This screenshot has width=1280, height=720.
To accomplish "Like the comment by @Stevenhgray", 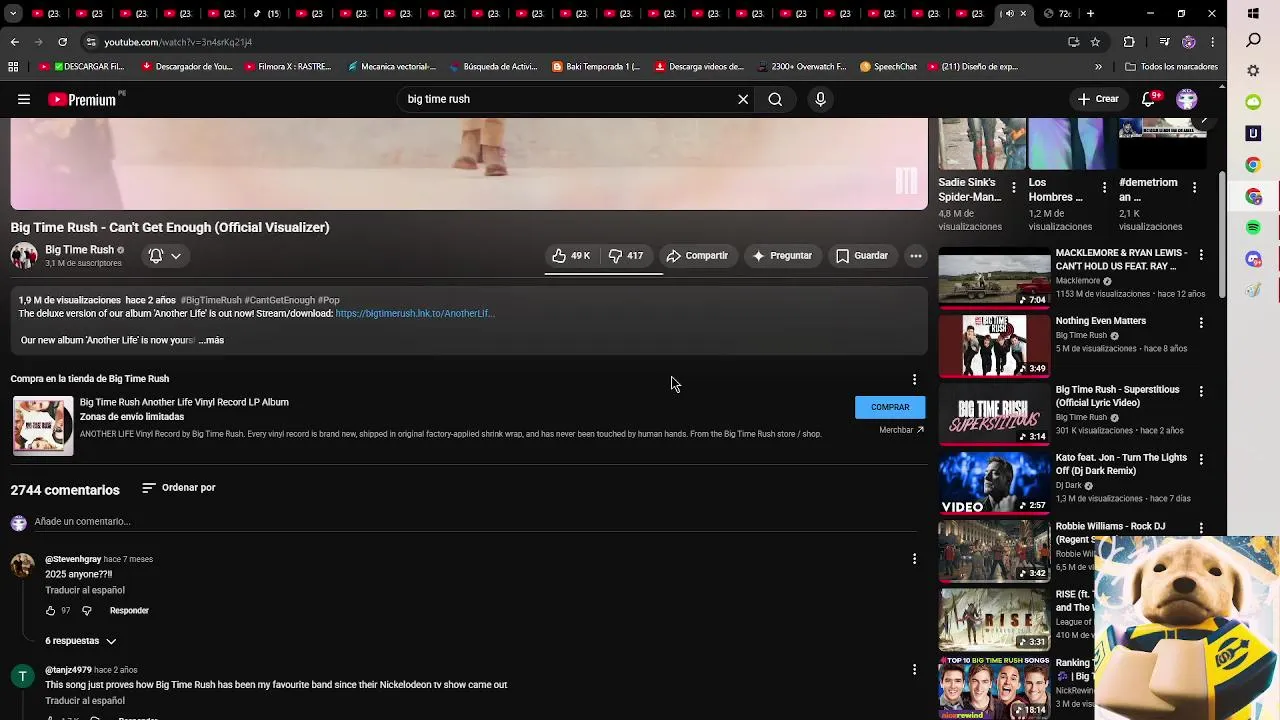I will pyautogui.click(x=51, y=611).
